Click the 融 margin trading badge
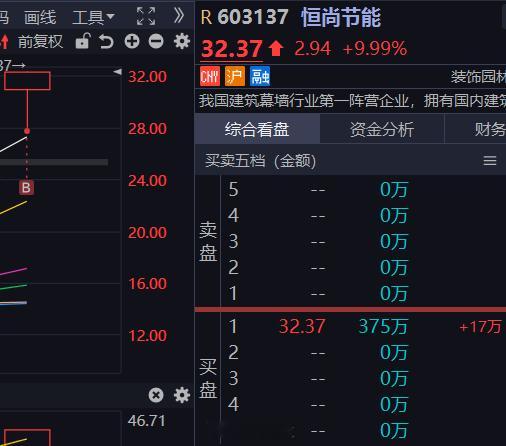 [x=260, y=76]
